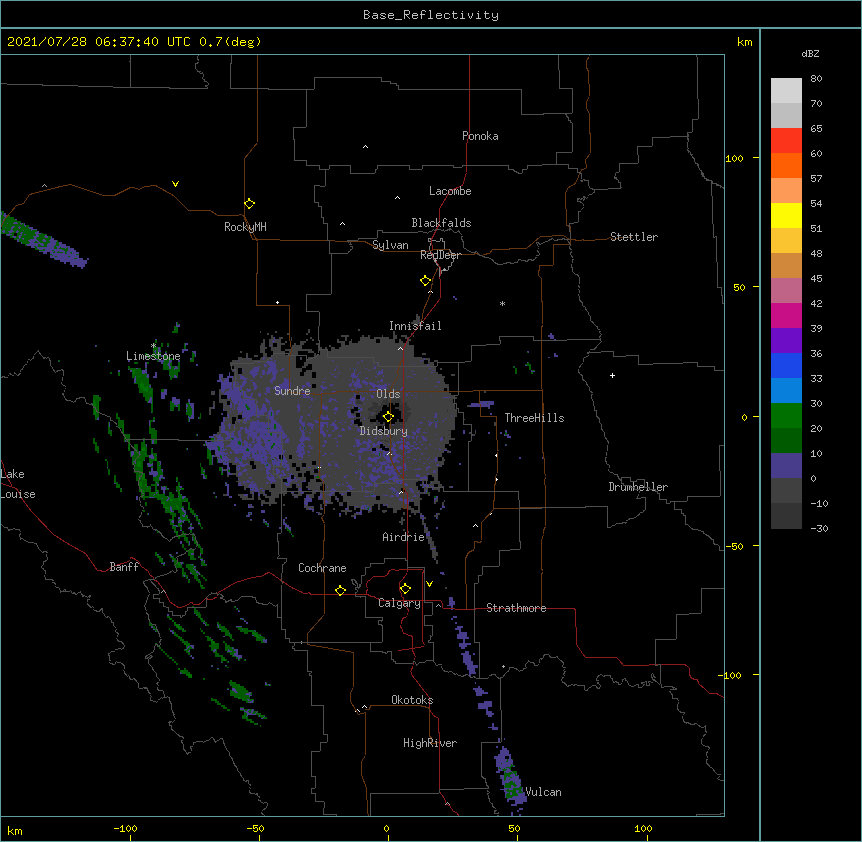
Task: Click the pink 42-45 dBZ legend swatch
Action: coord(786,291)
